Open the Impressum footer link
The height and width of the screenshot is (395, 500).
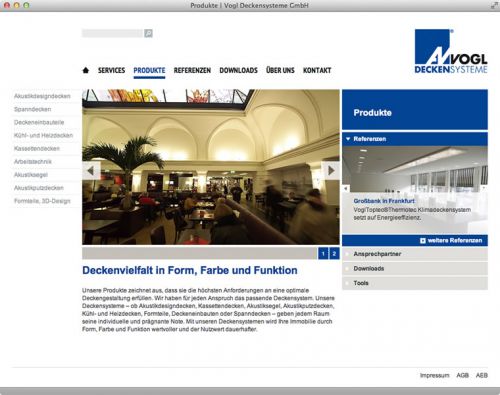pos(435,375)
